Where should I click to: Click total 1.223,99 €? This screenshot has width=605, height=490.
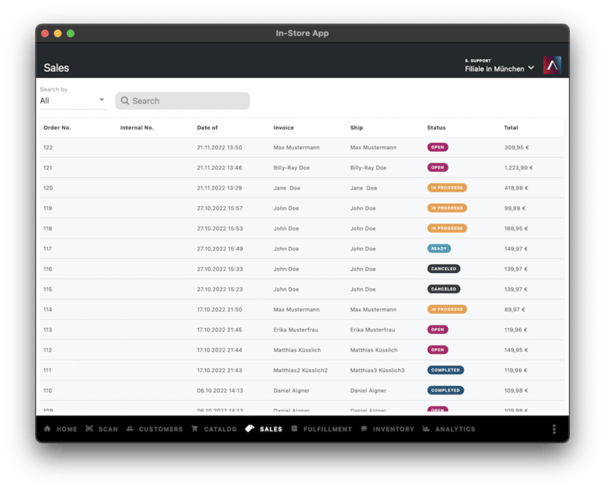point(518,168)
